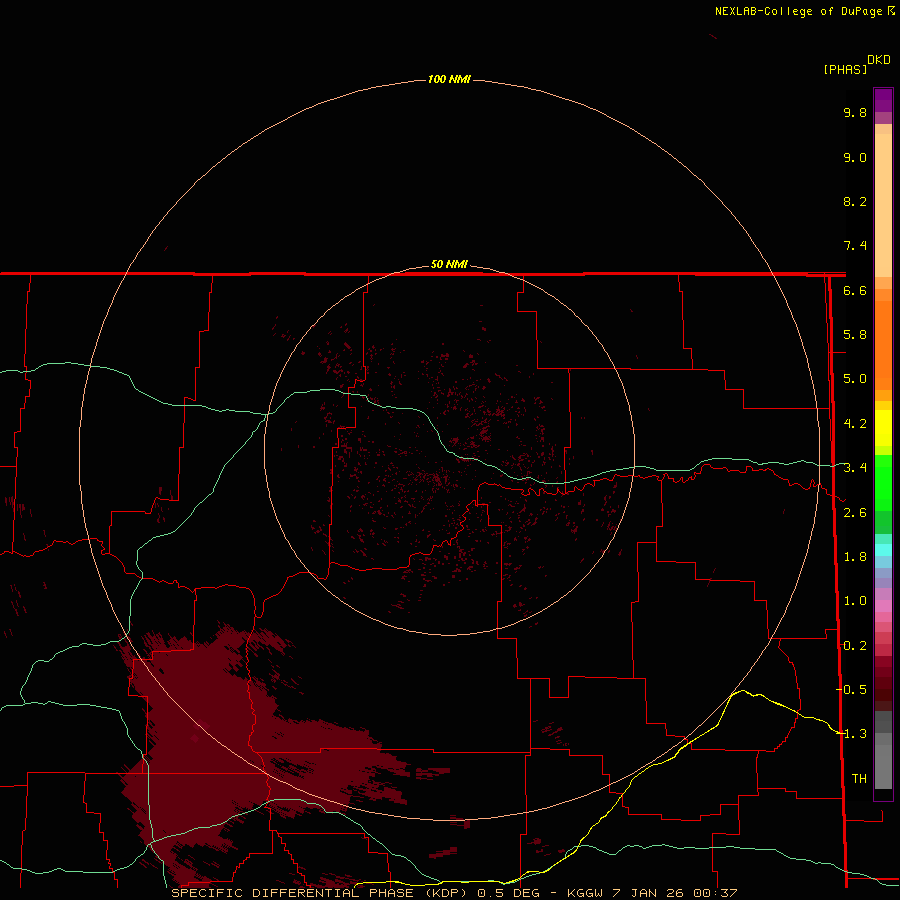
Task: Click the 4.2 value on color scale
Action: click(855, 424)
